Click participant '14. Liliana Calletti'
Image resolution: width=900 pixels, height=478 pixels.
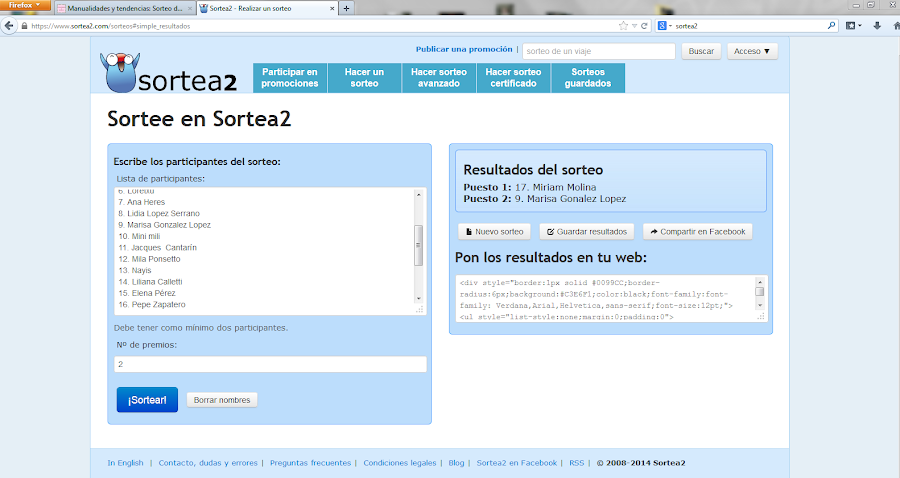coord(150,282)
